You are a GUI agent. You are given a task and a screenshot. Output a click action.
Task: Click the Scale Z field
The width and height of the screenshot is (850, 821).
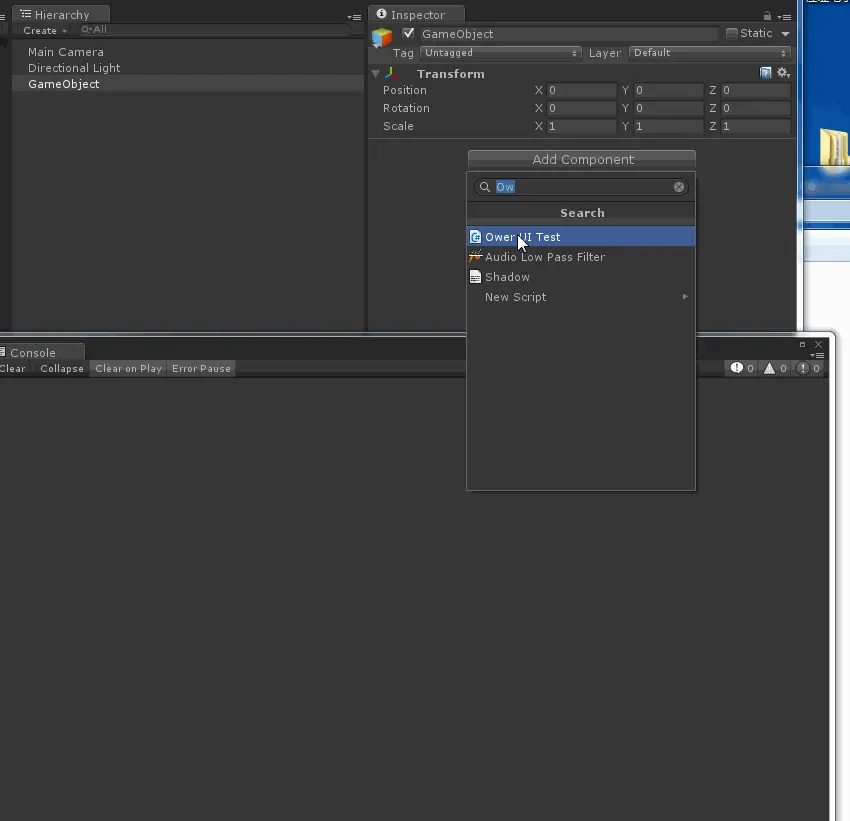[755, 126]
